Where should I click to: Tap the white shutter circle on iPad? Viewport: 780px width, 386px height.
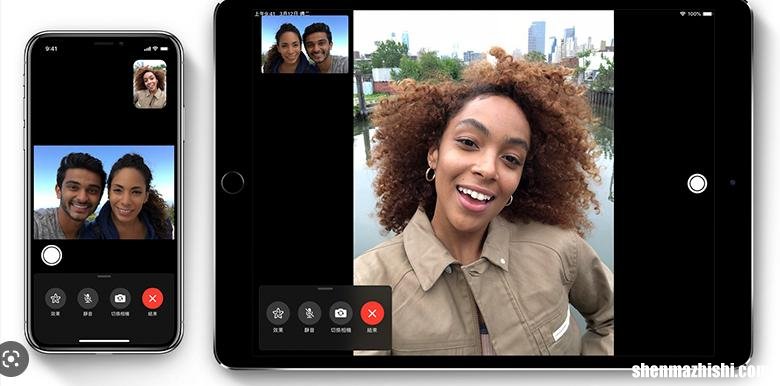click(697, 183)
